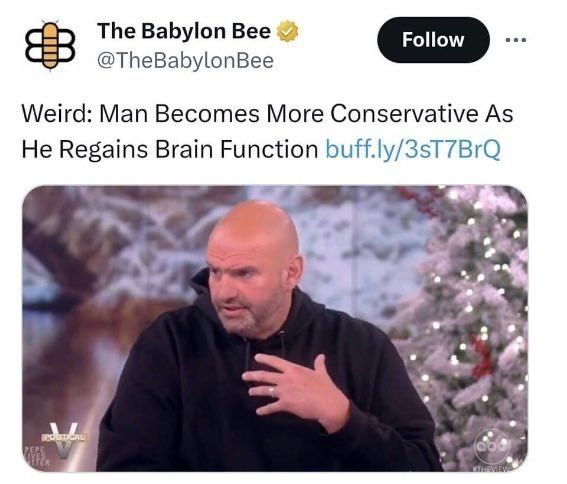567x484 pixels.
Task: Select the #TheView hashtag watermark text
Action: click(490, 468)
